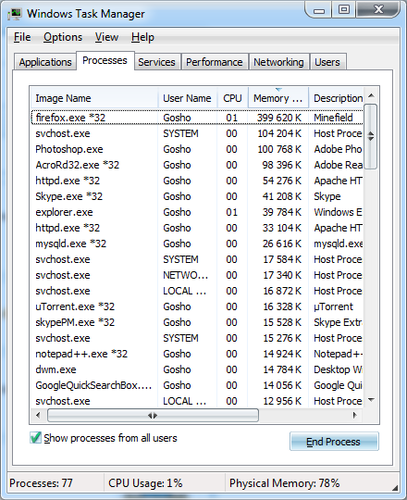The height and width of the screenshot is (500, 407).
Task: Select the Skype.exe *32 process
Action: pyautogui.click(x=197, y=196)
